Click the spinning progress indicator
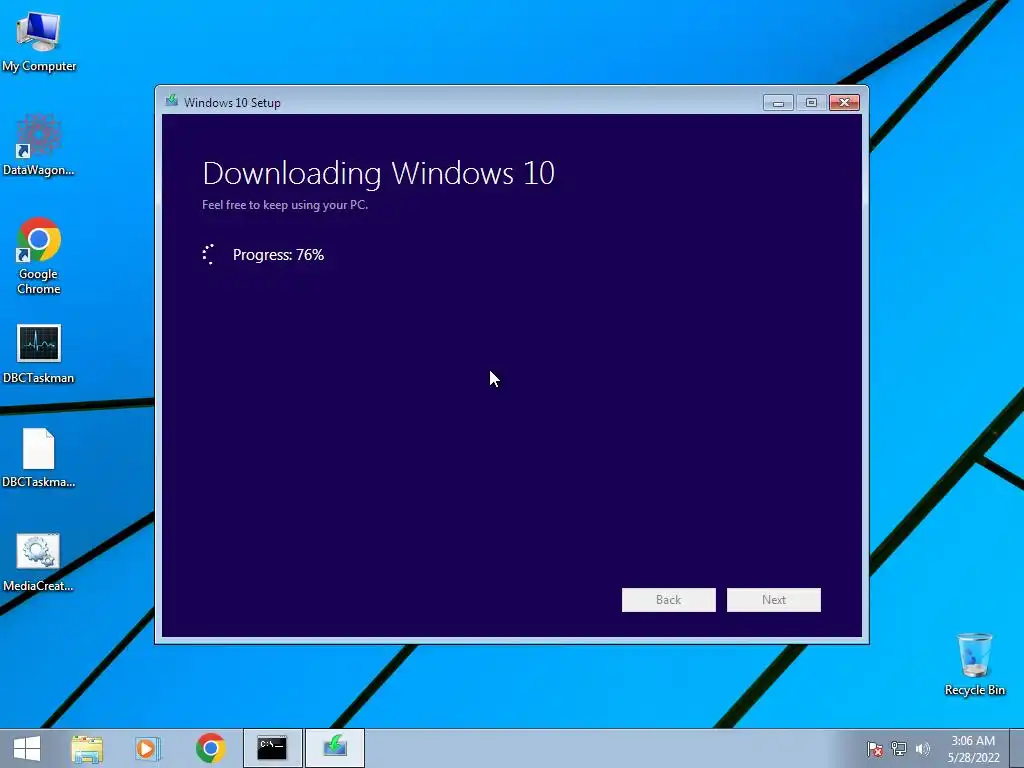The width and height of the screenshot is (1024, 768). [x=208, y=254]
